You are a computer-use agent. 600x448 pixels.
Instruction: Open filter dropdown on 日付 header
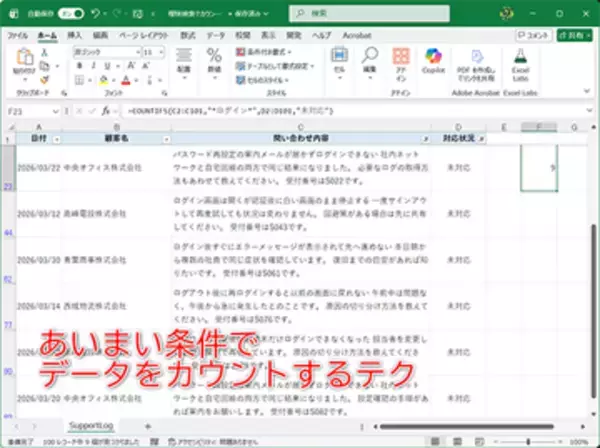pos(57,139)
